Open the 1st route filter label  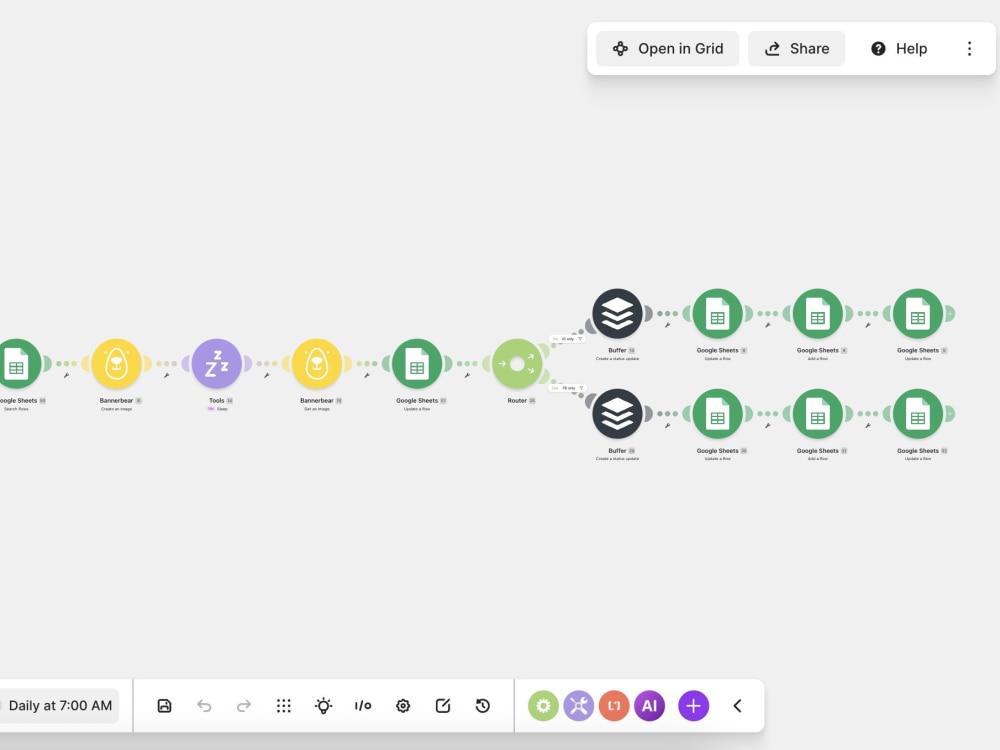[x=568, y=339]
